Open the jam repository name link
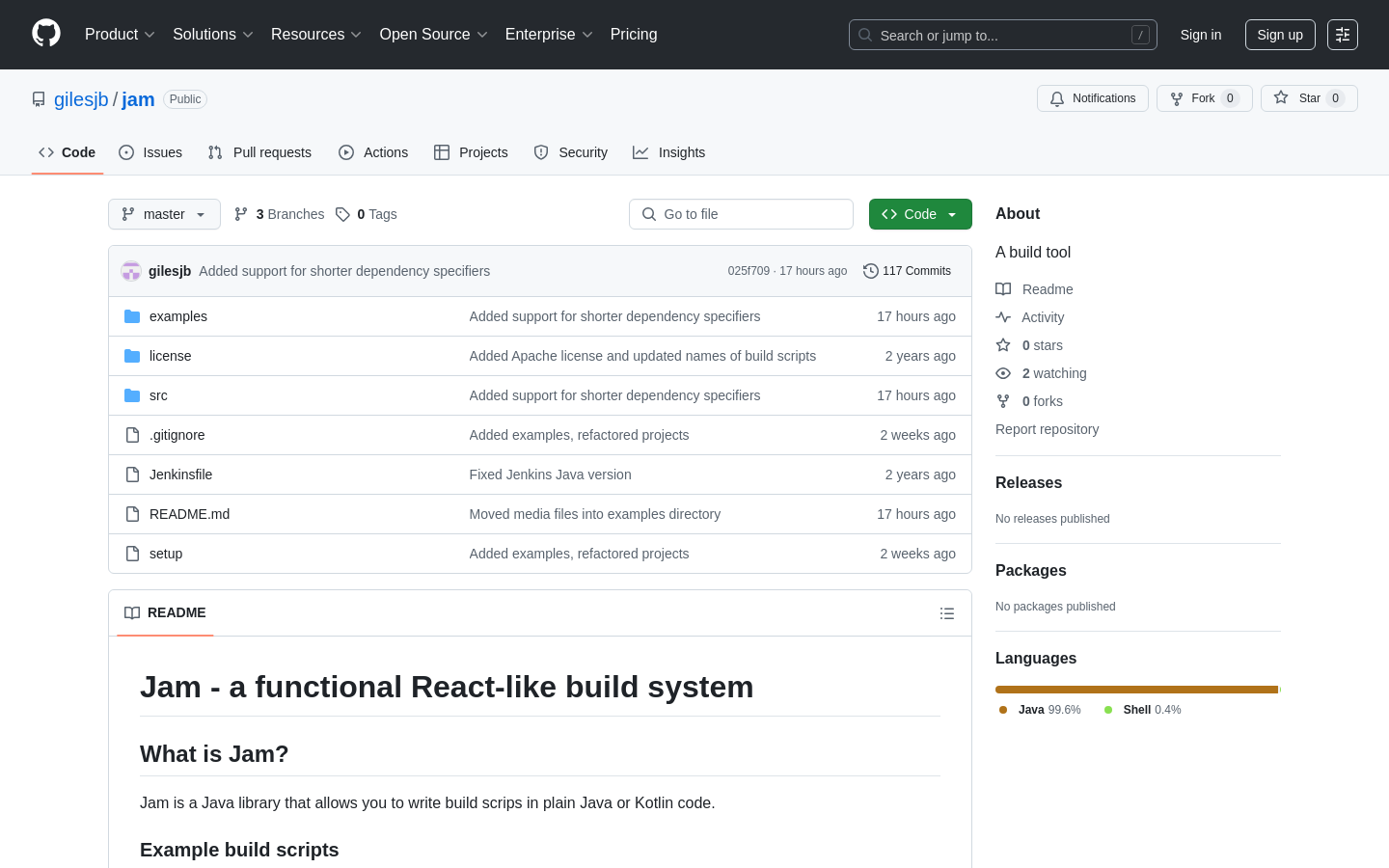This screenshot has height=868, width=1389. [x=138, y=99]
